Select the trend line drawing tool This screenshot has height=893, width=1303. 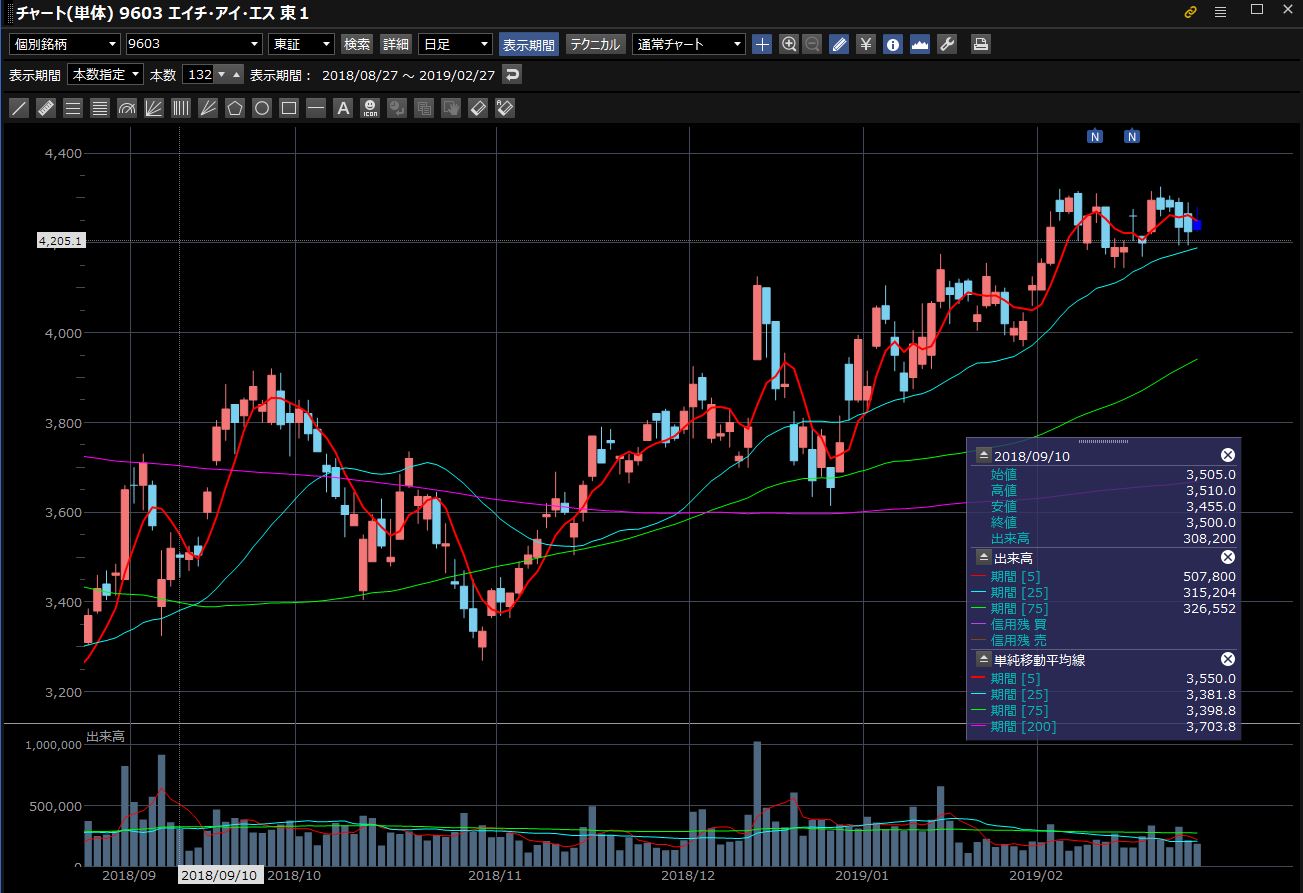click(18, 108)
